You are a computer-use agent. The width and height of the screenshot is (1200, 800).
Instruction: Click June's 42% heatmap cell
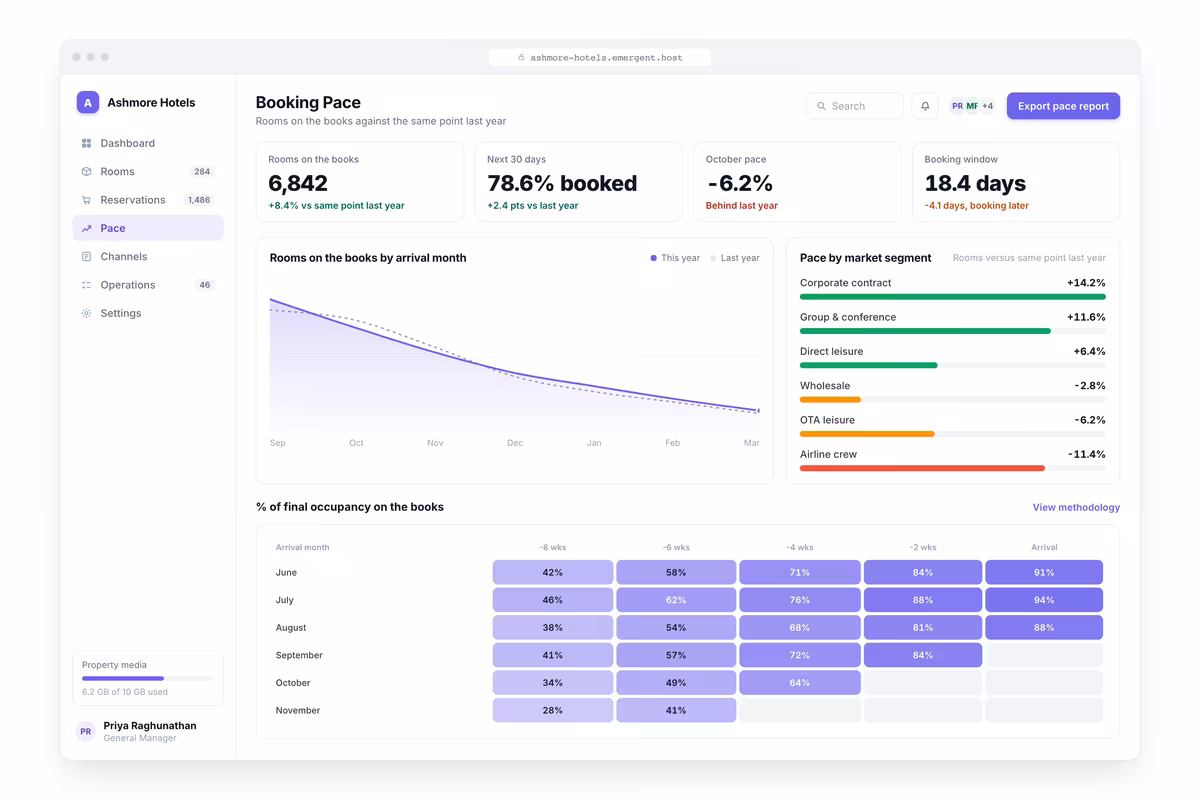553,572
